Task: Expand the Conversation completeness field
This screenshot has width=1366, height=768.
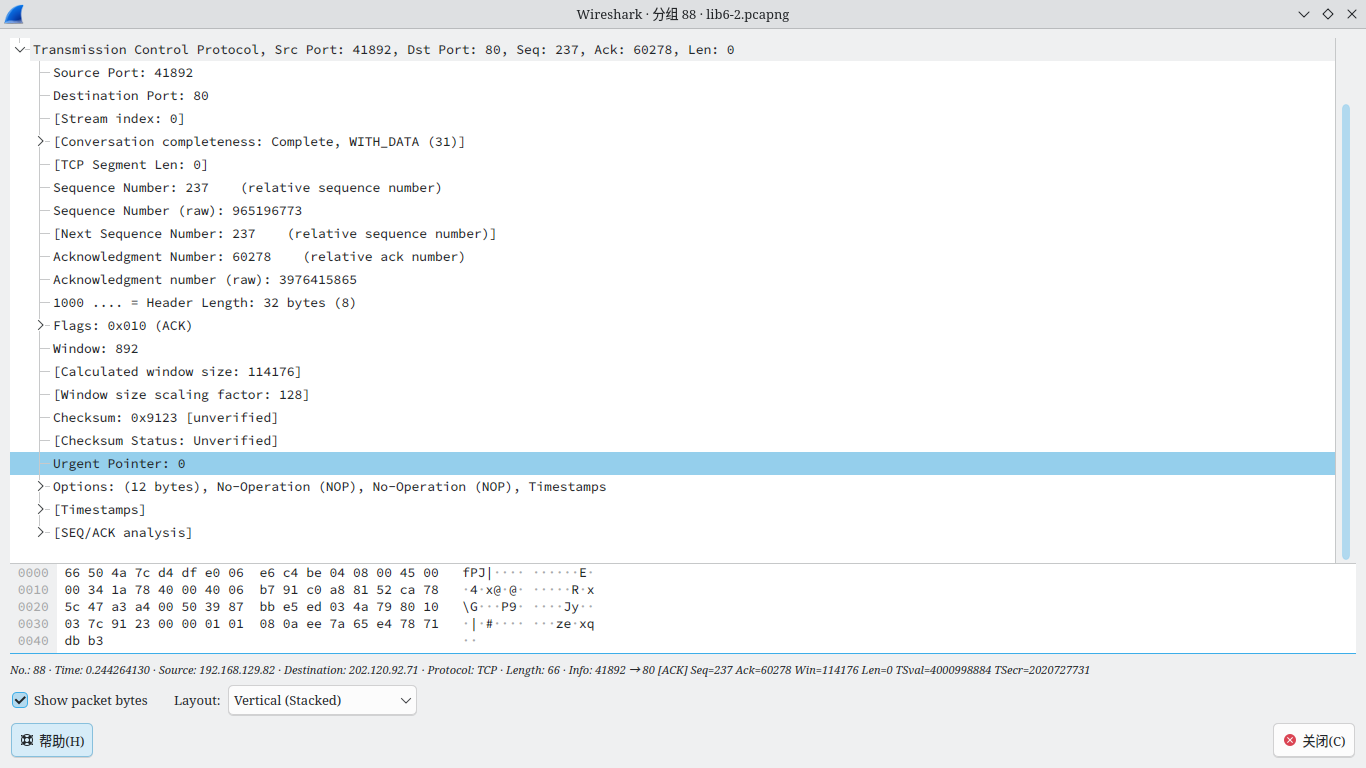Action: coord(40,141)
